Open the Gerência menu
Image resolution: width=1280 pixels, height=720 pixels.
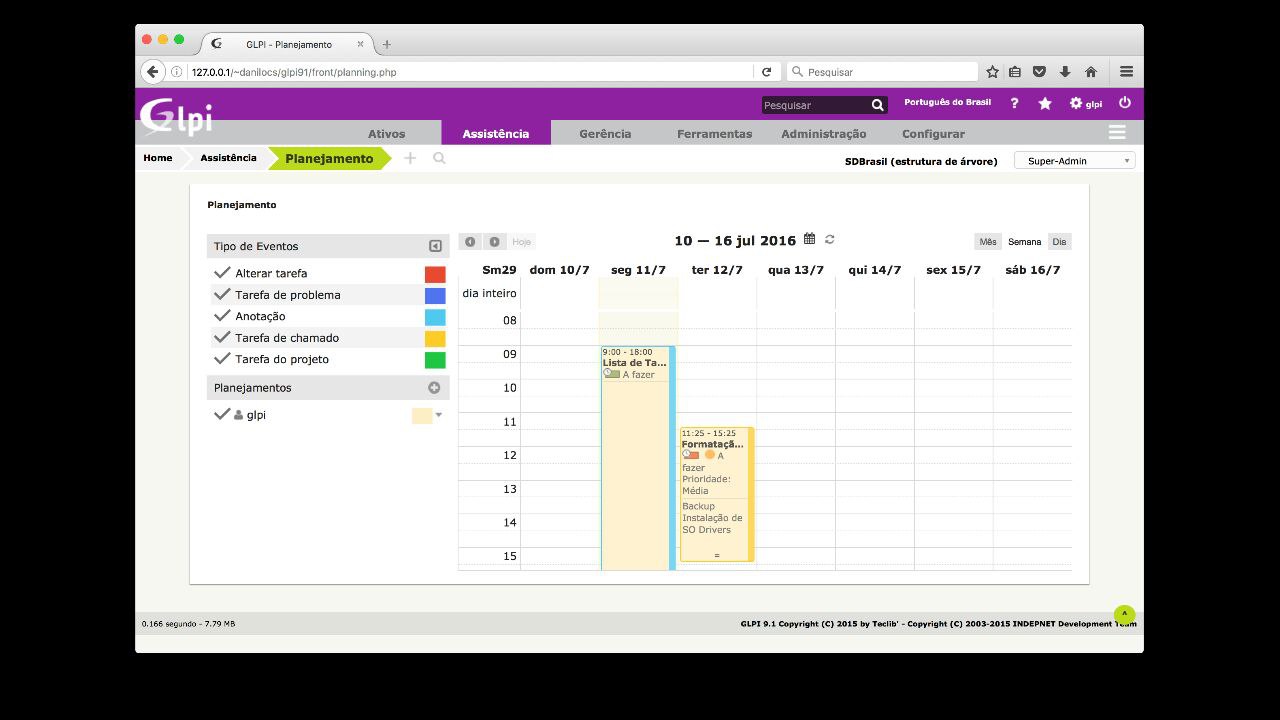pos(605,133)
